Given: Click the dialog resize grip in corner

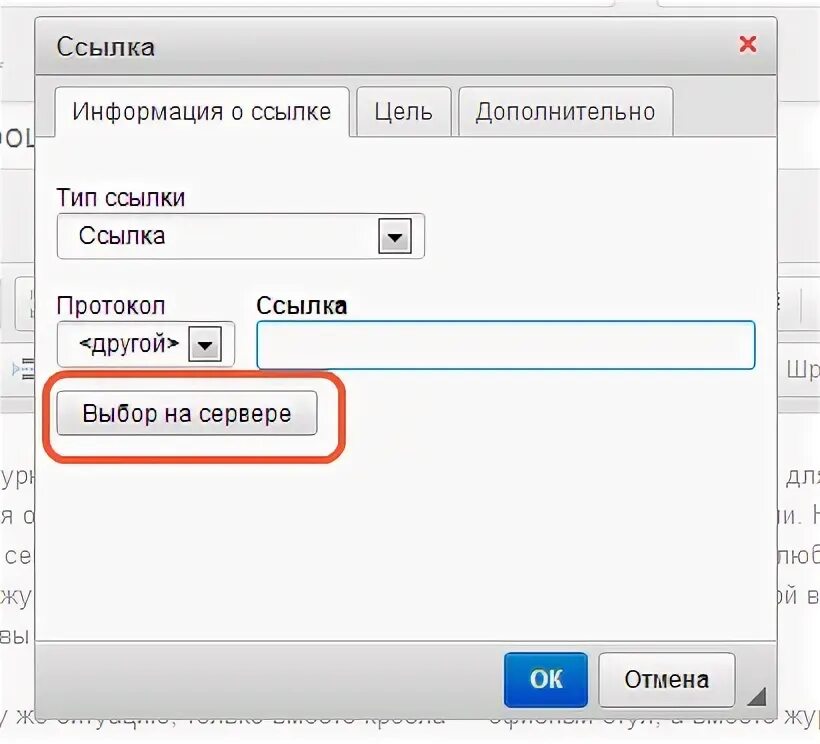Looking at the screenshot, I should [x=757, y=696].
